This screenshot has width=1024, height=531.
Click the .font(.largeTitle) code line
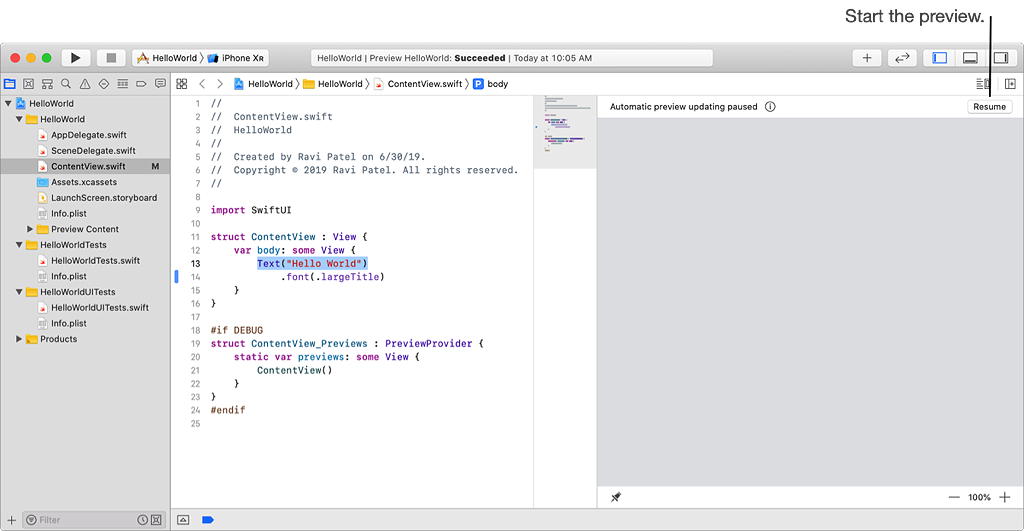[x=332, y=277]
